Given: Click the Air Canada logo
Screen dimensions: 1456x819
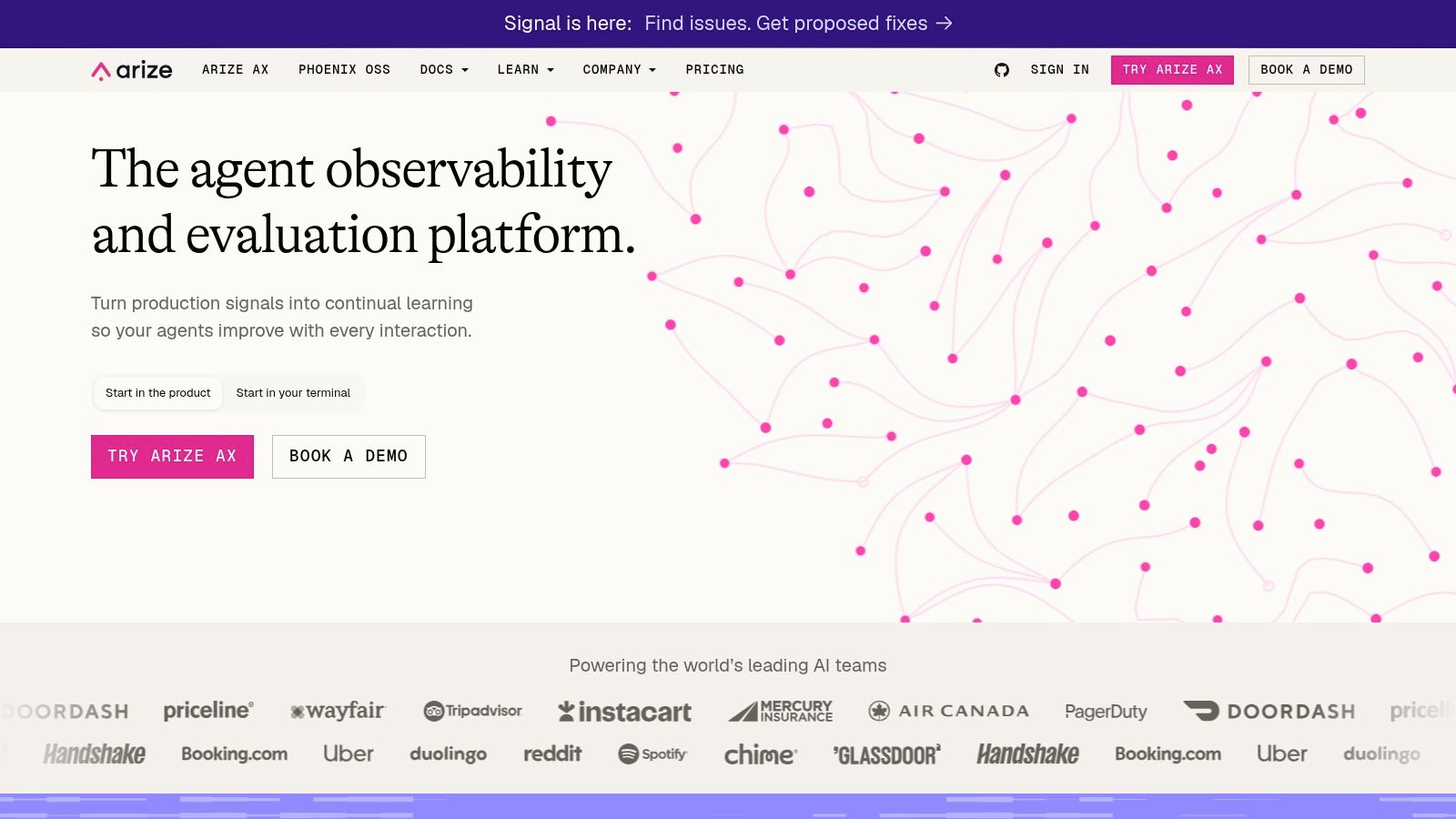Looking at the screenshot, I should click(x=949, y=711).
